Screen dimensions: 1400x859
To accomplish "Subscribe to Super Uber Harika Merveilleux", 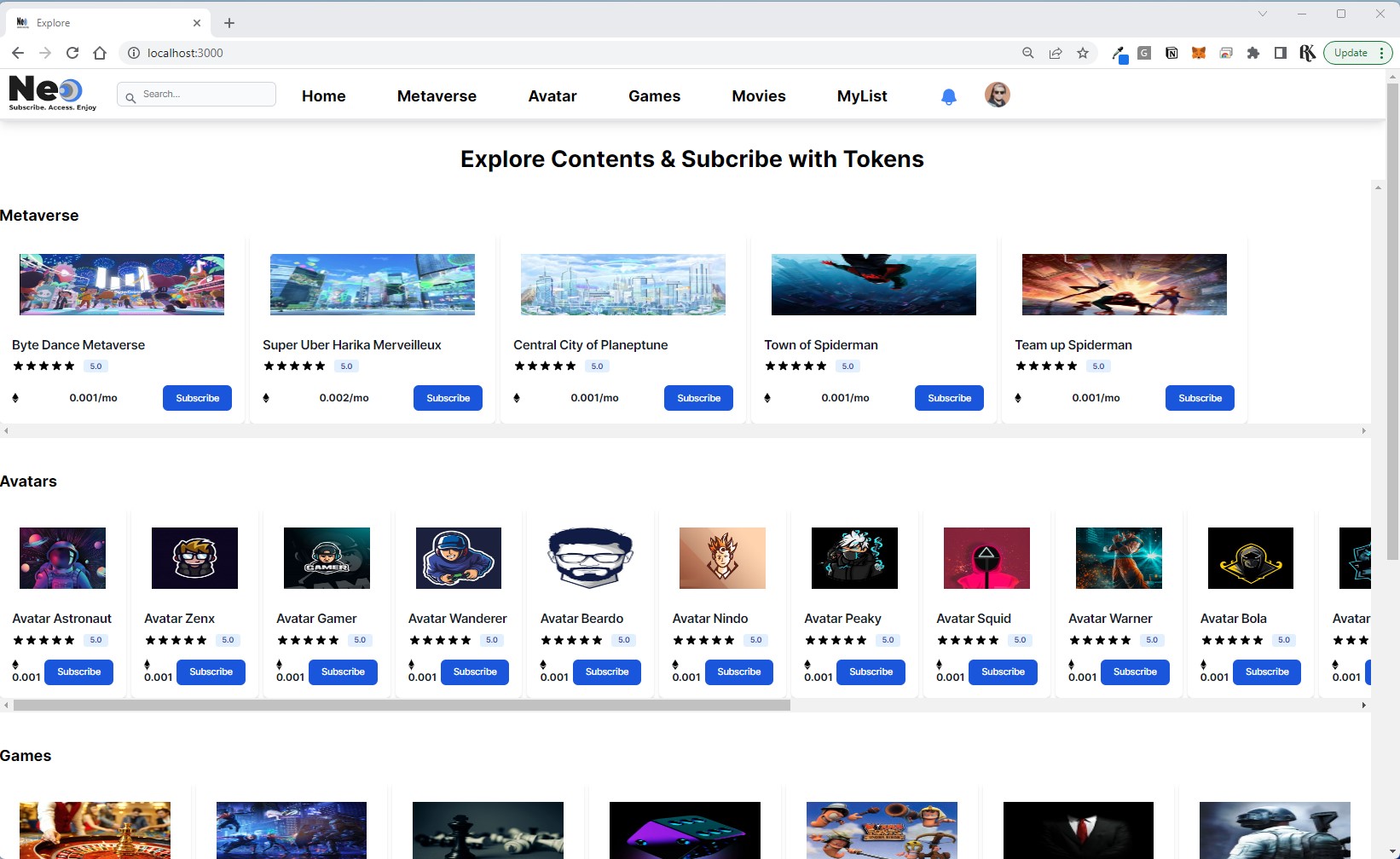I will pos(448,398).
